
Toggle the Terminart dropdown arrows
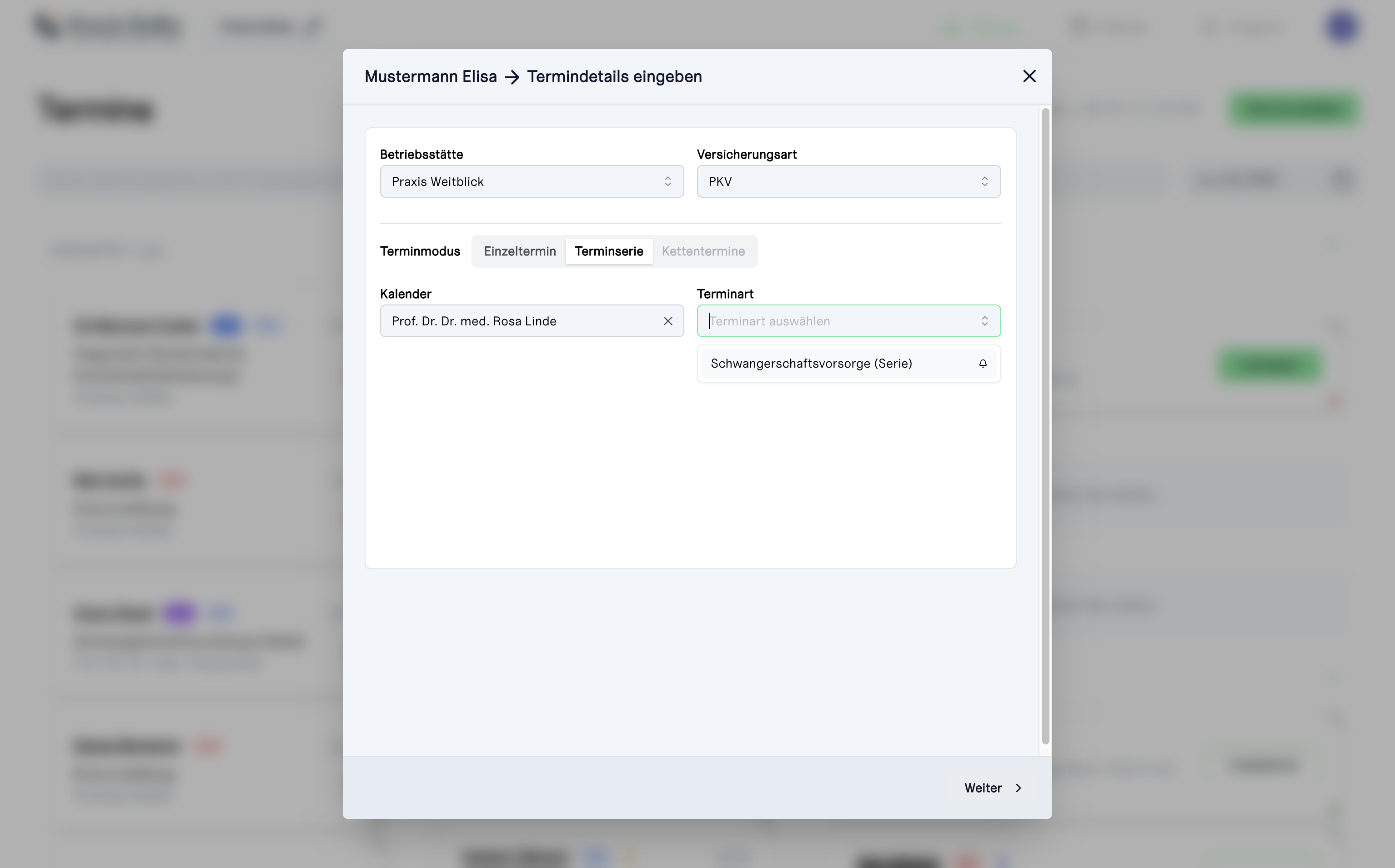[984, 321]
